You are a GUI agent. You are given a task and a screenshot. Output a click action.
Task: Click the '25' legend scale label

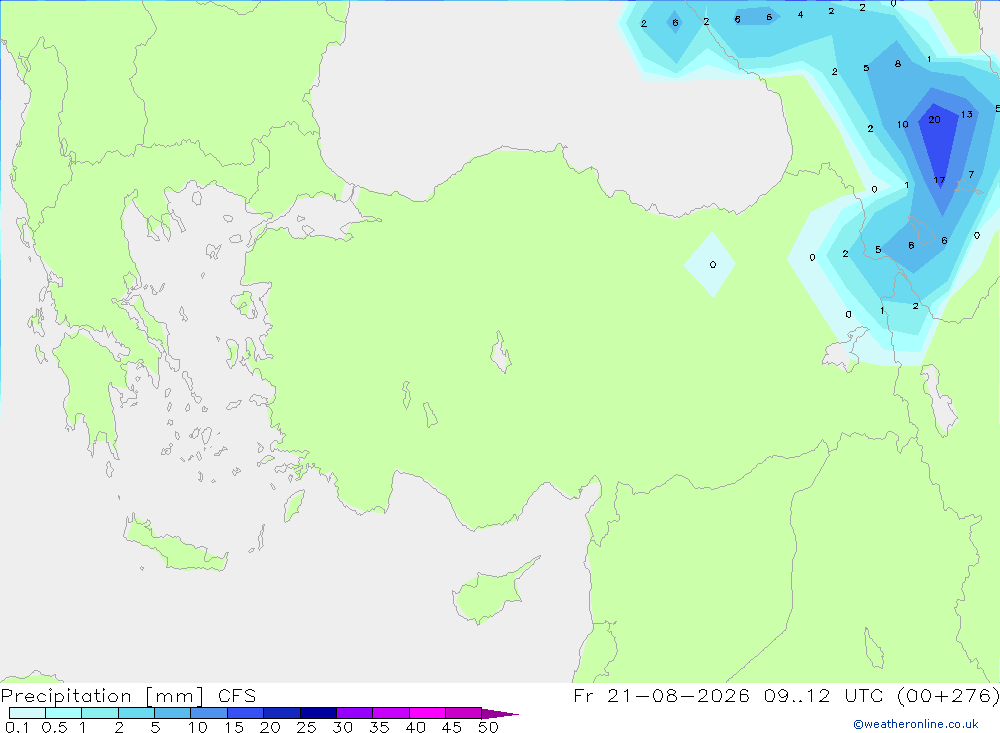(306, 727)
